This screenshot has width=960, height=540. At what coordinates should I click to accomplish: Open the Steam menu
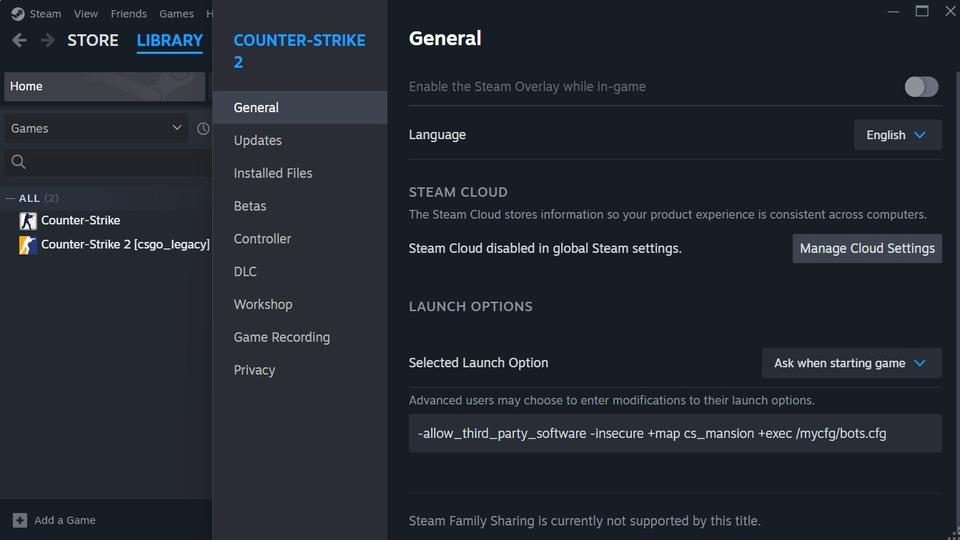[45, 13]
